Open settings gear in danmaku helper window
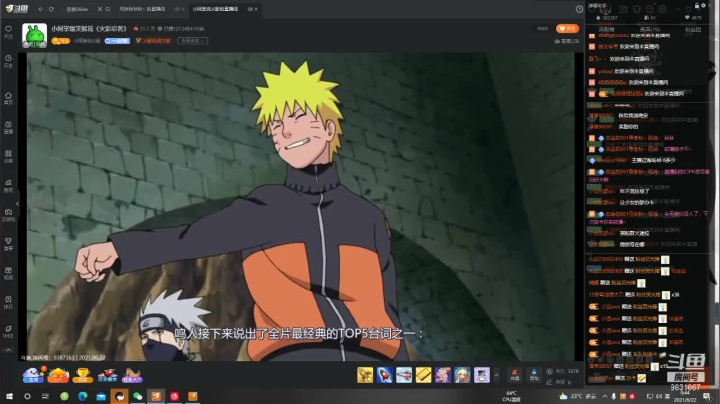The height and width of the screenshot is (404, 720). [x=703, y=6]
